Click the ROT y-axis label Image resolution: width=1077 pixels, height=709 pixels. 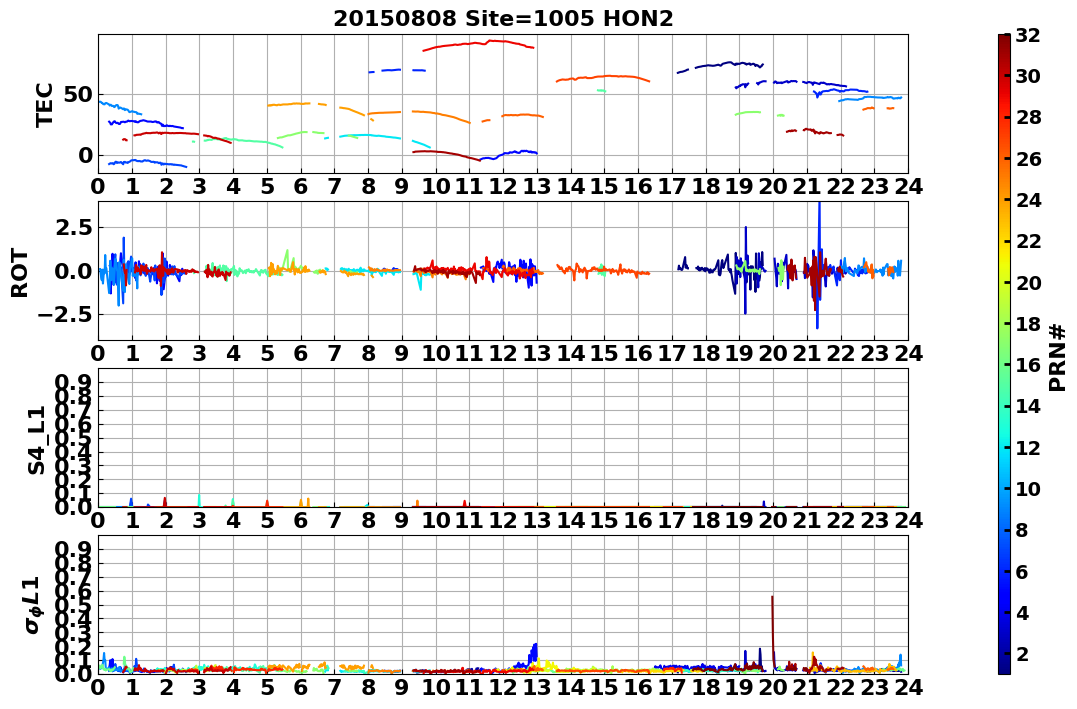(20, 273)
